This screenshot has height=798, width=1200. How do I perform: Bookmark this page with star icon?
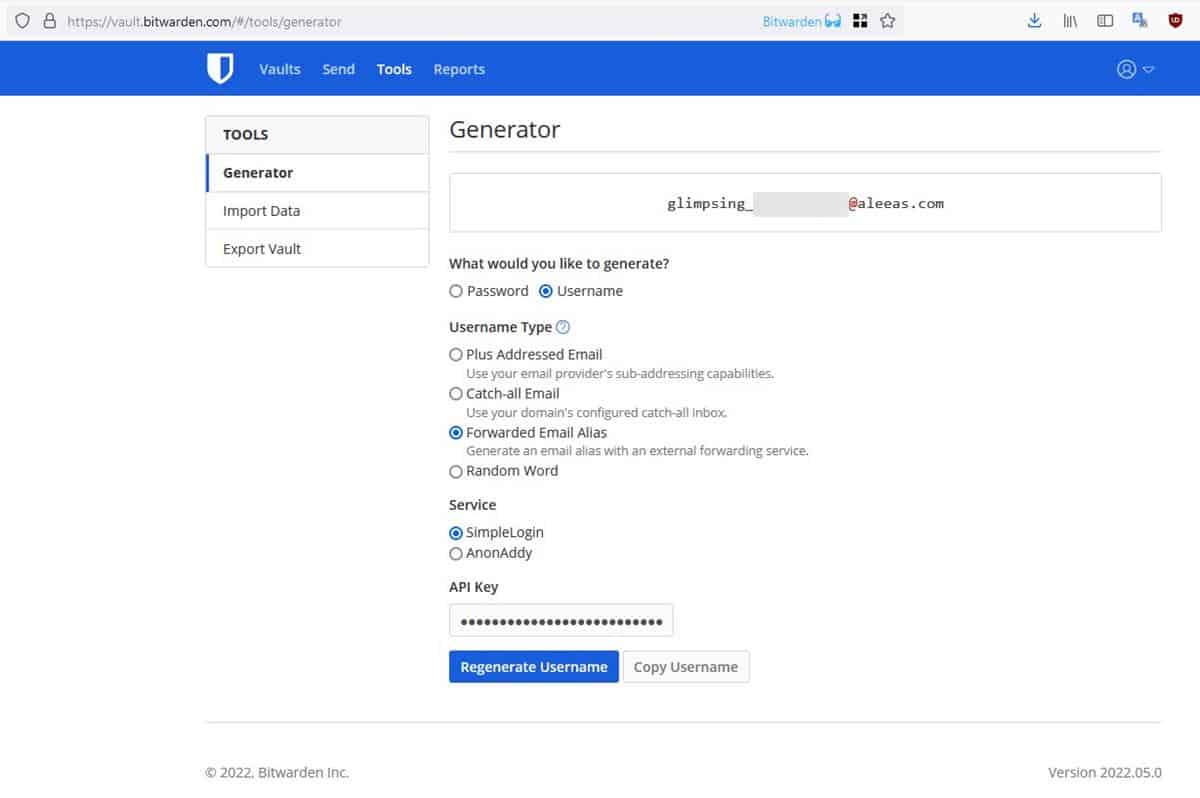point(887,21)
